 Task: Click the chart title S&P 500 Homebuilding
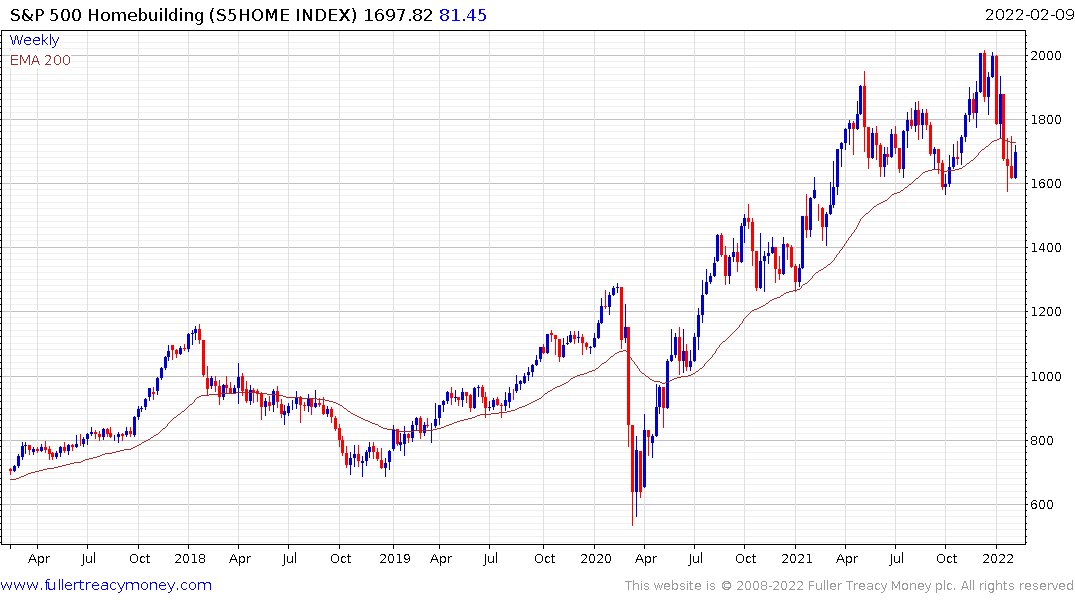(x=107, y=15)
